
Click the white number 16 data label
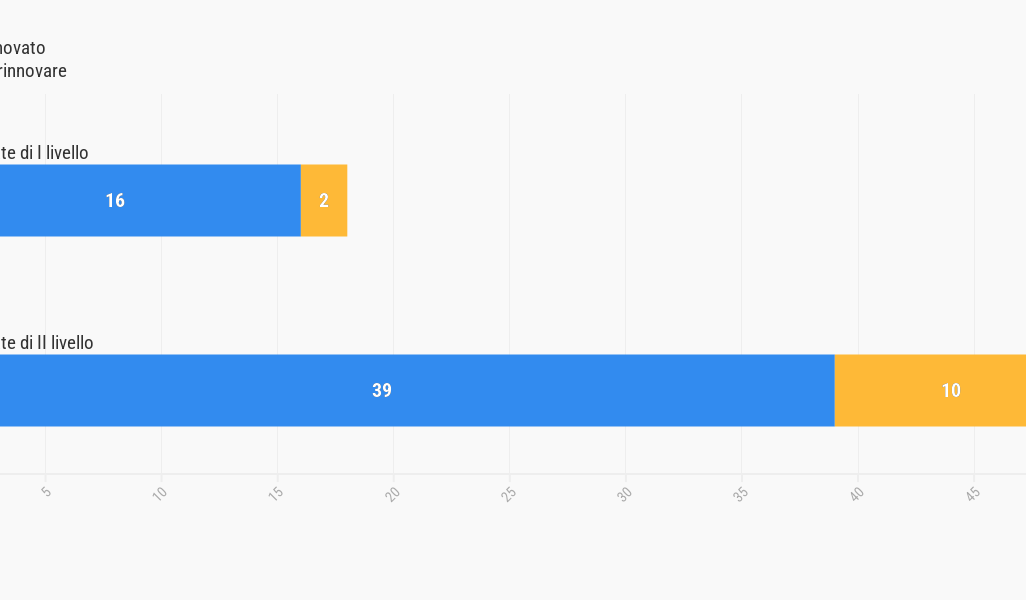tap(115, 200)
